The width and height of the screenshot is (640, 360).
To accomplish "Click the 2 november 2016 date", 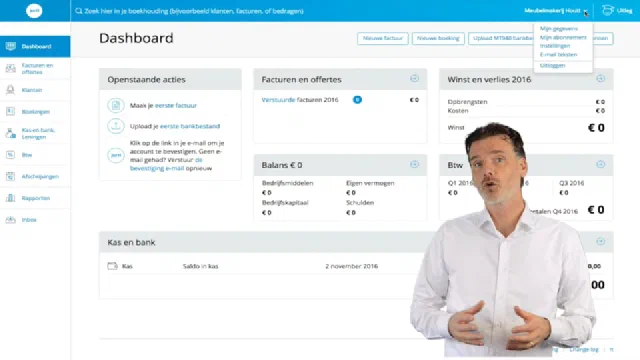I will 351,266.
